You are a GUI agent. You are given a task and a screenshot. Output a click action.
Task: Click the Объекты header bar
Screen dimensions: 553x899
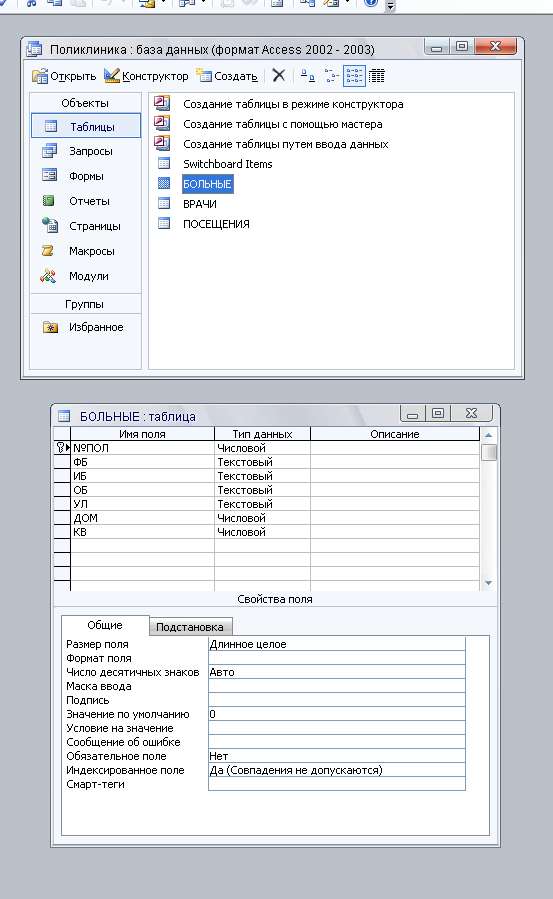[85, 103]
